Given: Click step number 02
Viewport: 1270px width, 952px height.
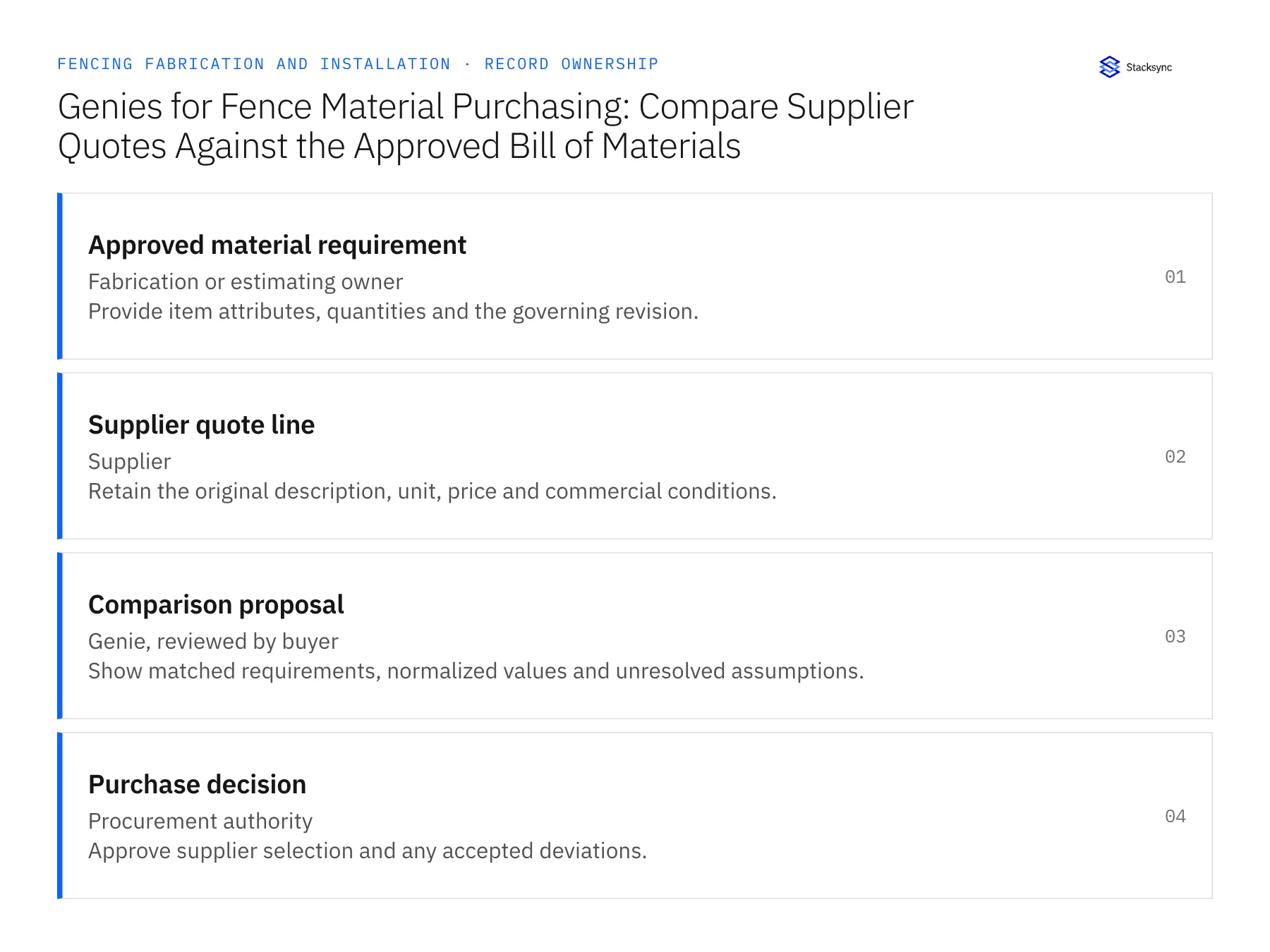Looking at the screenshot, I should (x=1175, y=456).
